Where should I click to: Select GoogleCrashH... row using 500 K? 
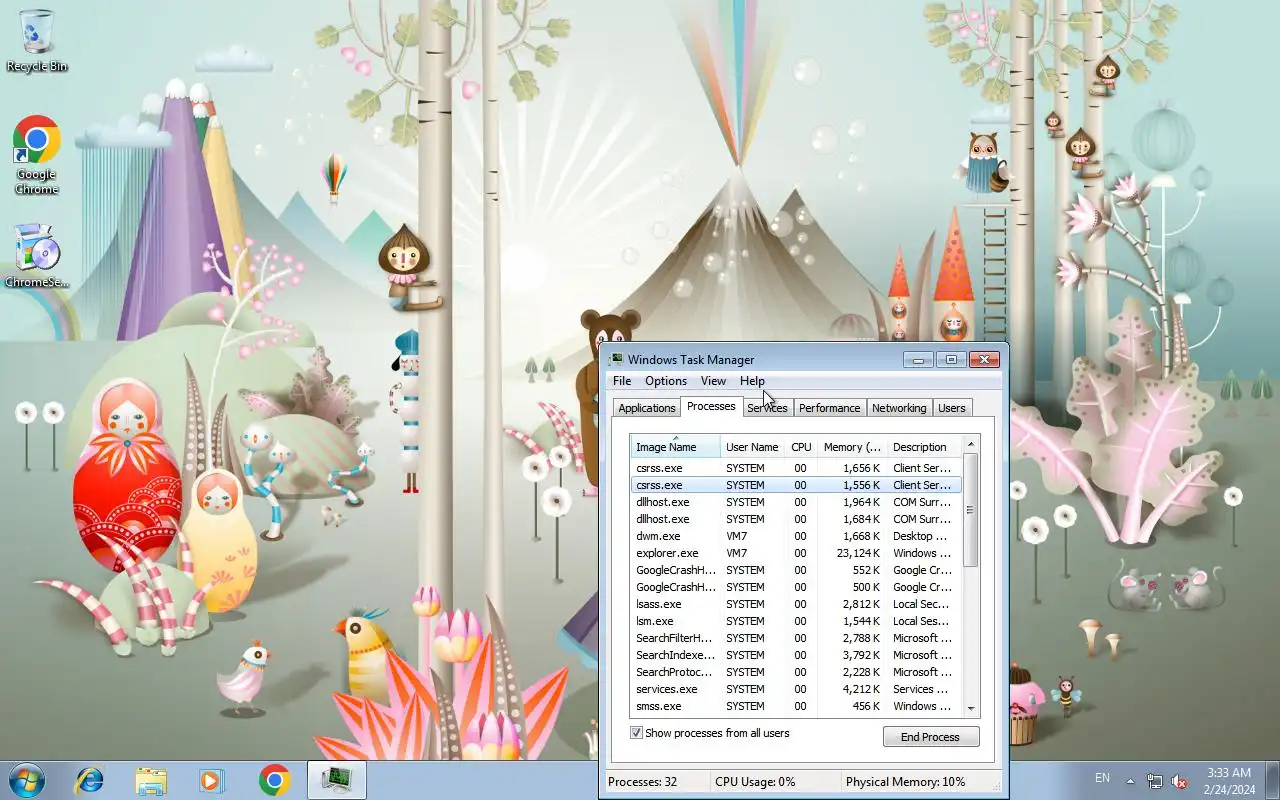[796, 587]
